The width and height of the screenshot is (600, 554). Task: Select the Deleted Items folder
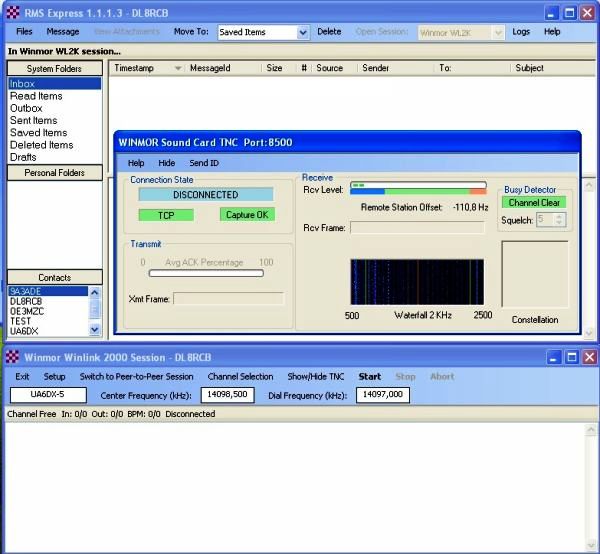pos(42,145)
